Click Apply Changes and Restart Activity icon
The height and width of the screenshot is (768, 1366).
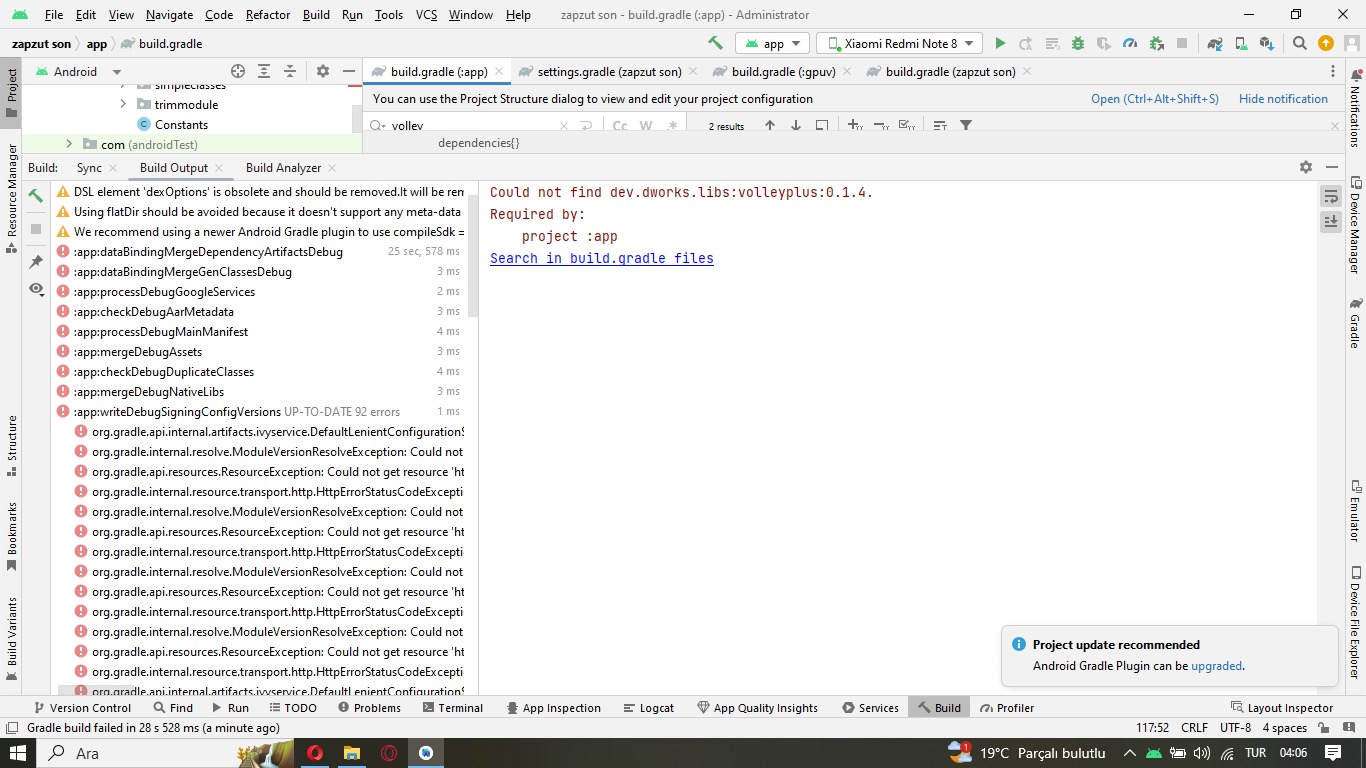[x=1026, y=43]
